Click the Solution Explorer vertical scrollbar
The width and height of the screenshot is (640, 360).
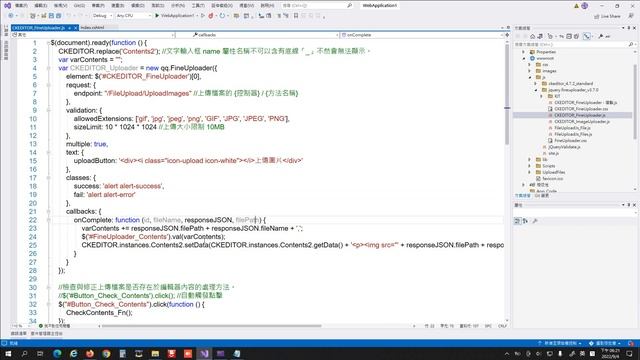point(635,102)
